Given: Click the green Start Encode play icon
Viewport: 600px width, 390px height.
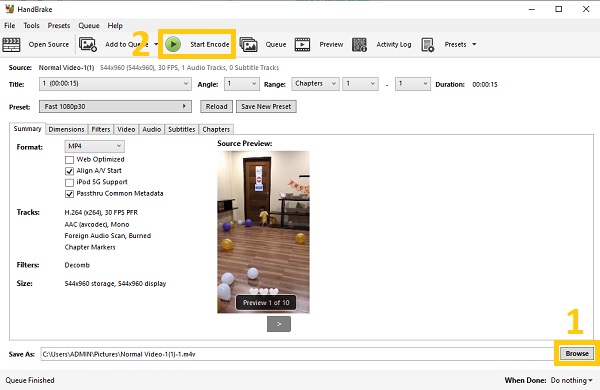Looking at the screenshot, I should 173,44.
